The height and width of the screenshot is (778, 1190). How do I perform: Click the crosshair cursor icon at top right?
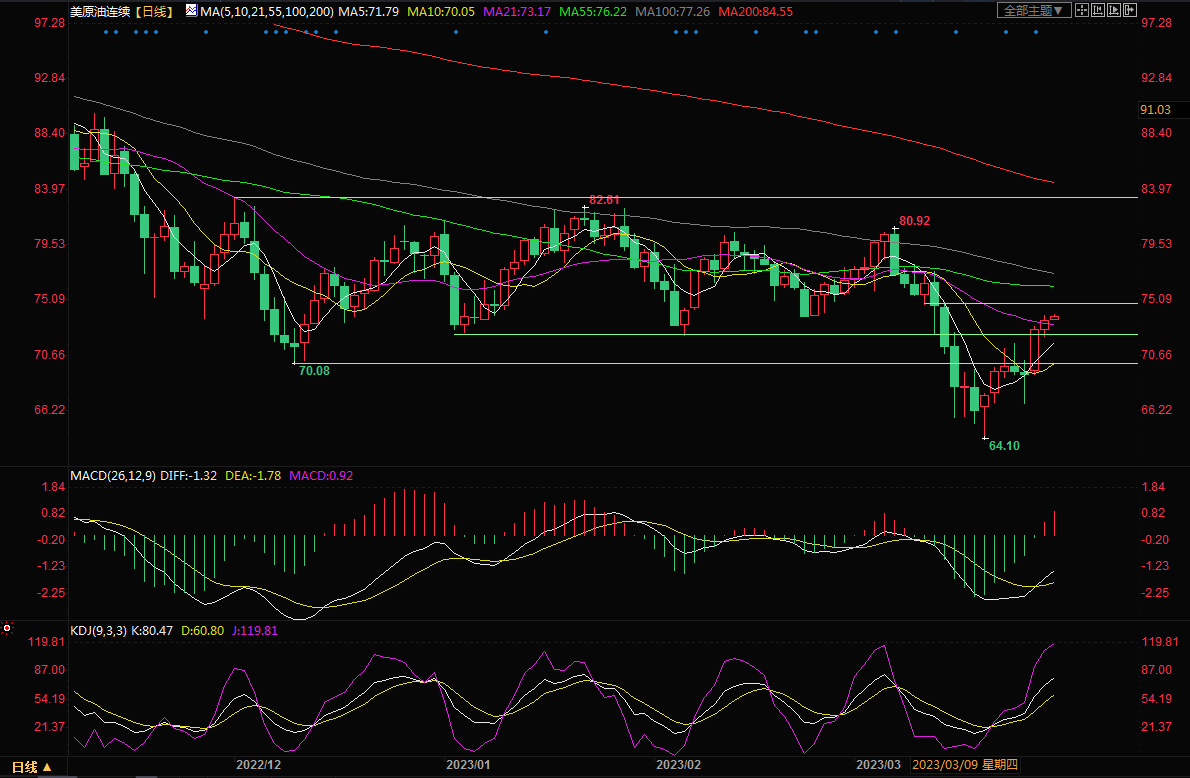pyautogui.click(x=1082, y=10)
